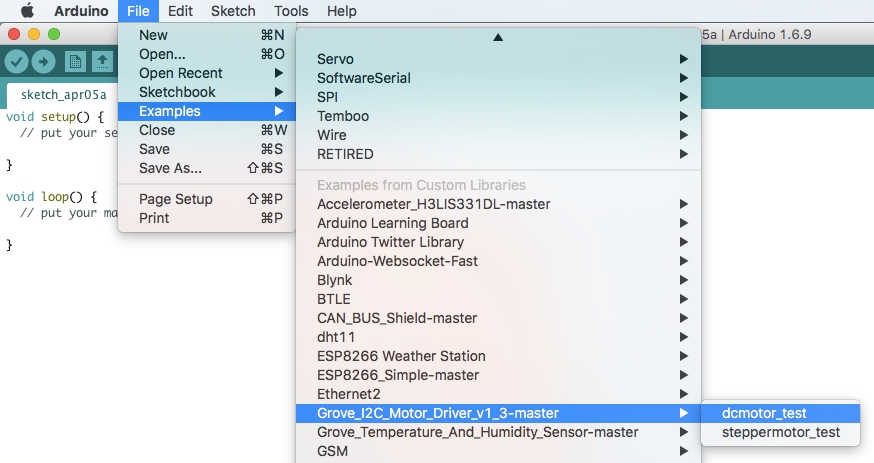Click the New sketch toolbar icon
Screen dimensions: 874x463
tap(76, 62)
